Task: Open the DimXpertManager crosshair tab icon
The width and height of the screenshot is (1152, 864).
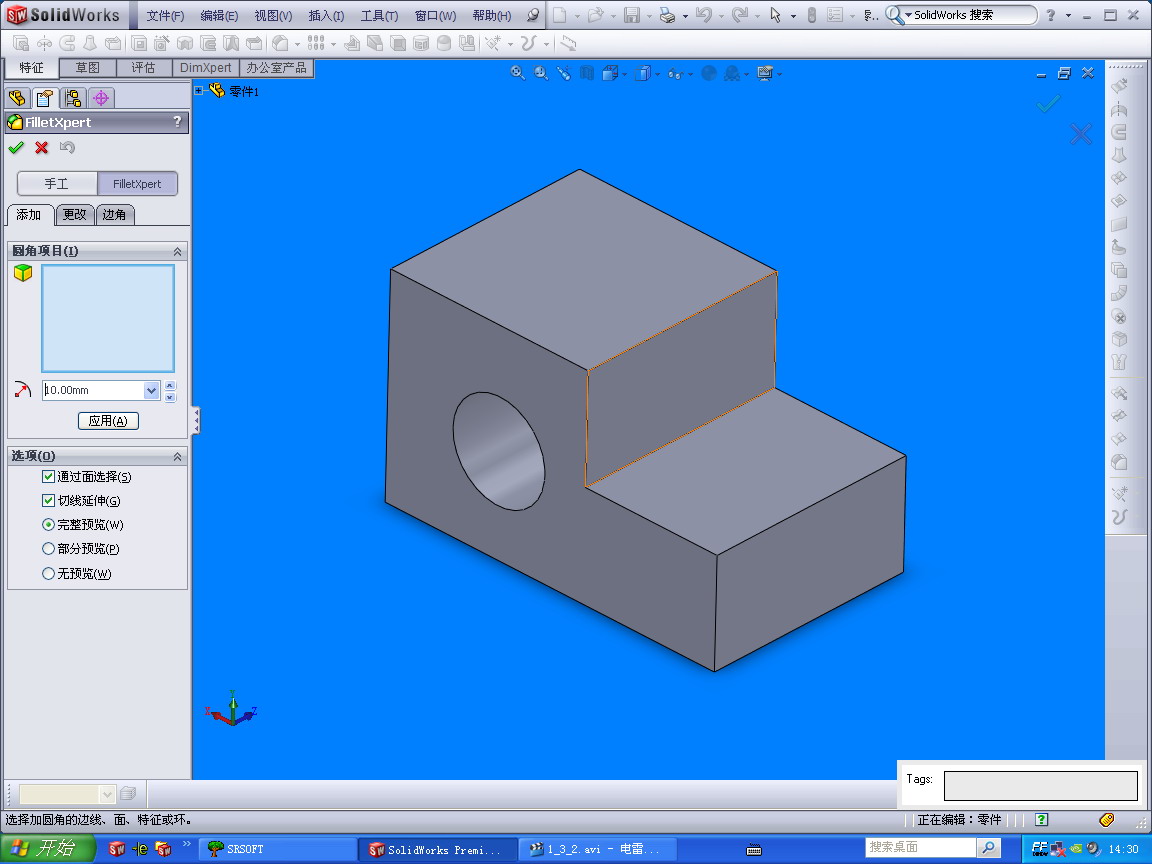Action: click(101, 98)
